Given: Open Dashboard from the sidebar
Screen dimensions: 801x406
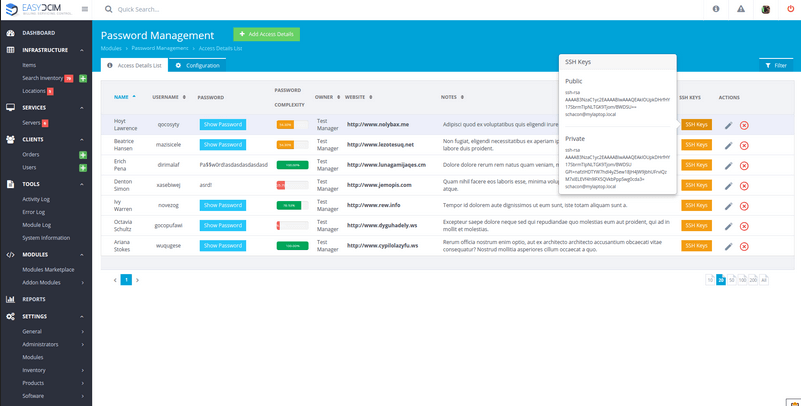Looking at the screenshot, I should (39, 33).
